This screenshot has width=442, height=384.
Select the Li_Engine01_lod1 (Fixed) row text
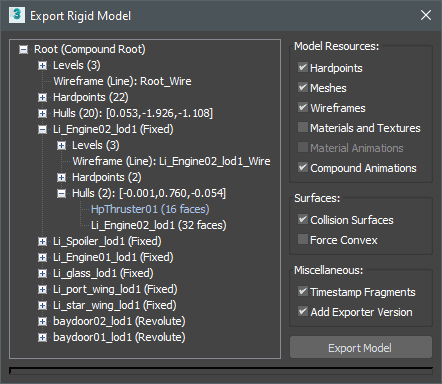[113, 257]
